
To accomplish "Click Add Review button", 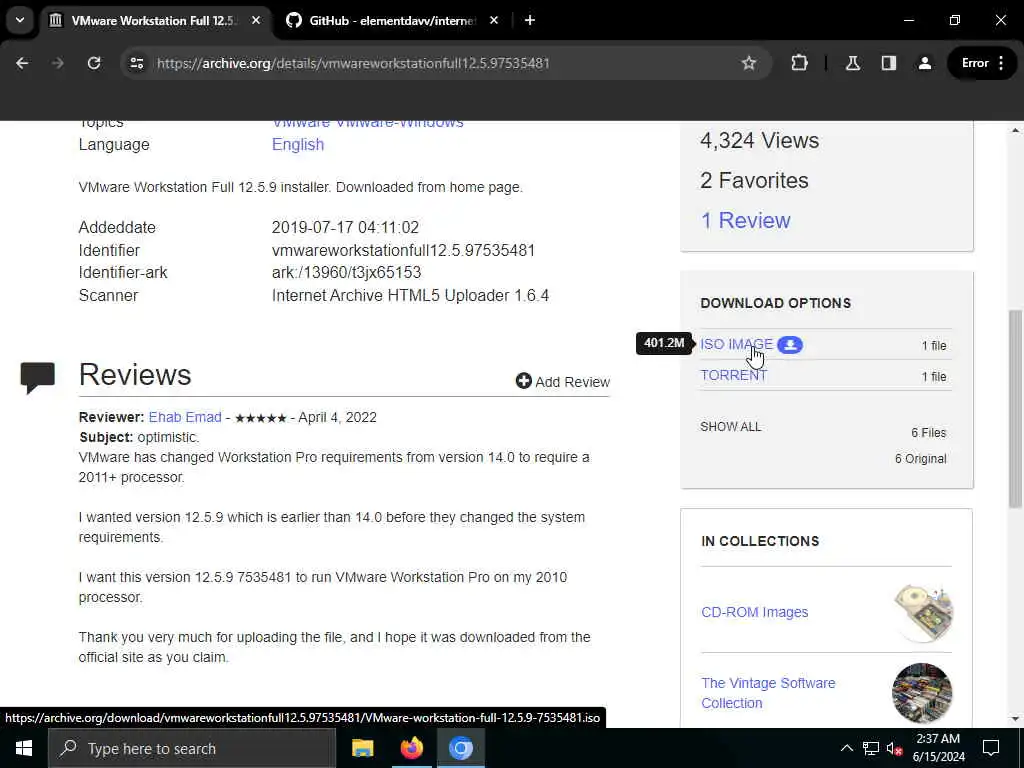I will (x=563, y=382).
